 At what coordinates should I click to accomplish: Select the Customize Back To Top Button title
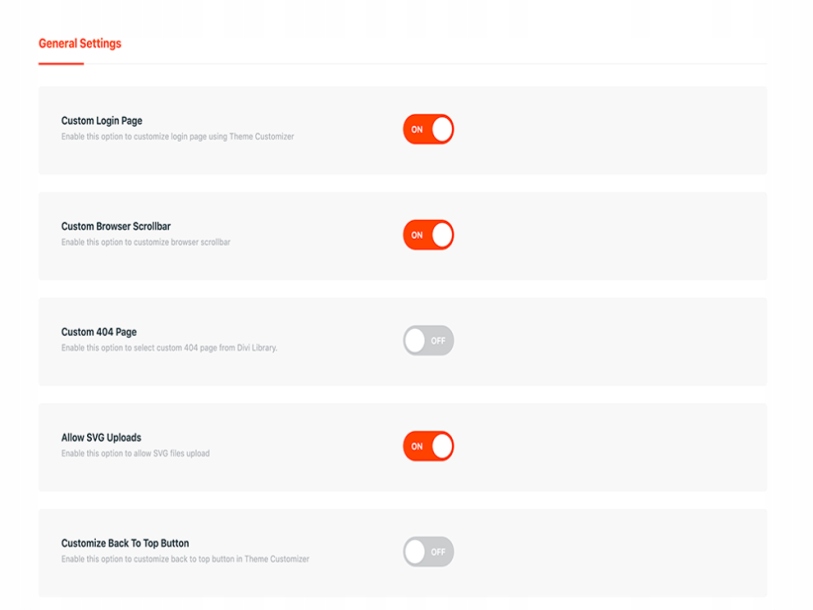[x=125, y=544]
